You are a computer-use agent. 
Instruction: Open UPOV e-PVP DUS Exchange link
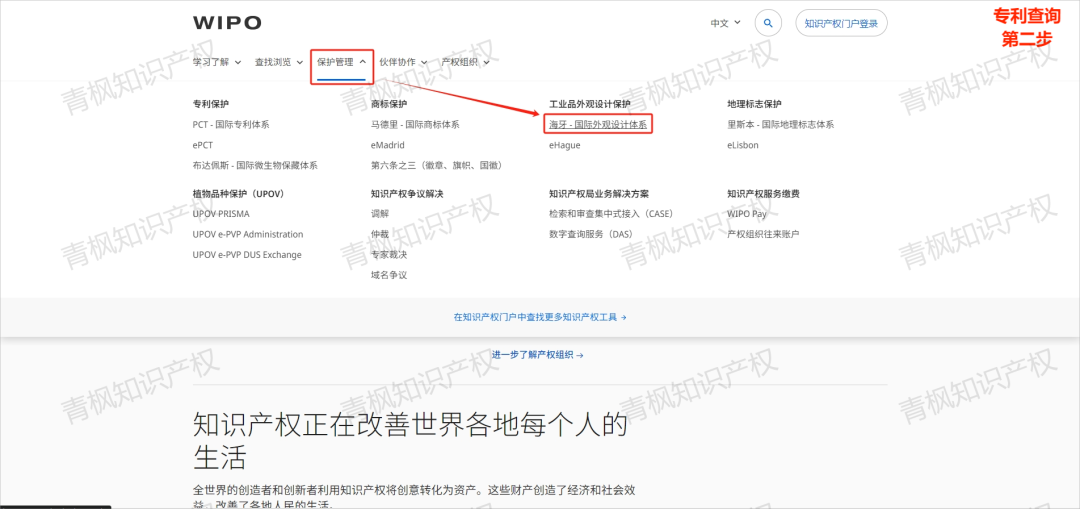pos(247,255)
